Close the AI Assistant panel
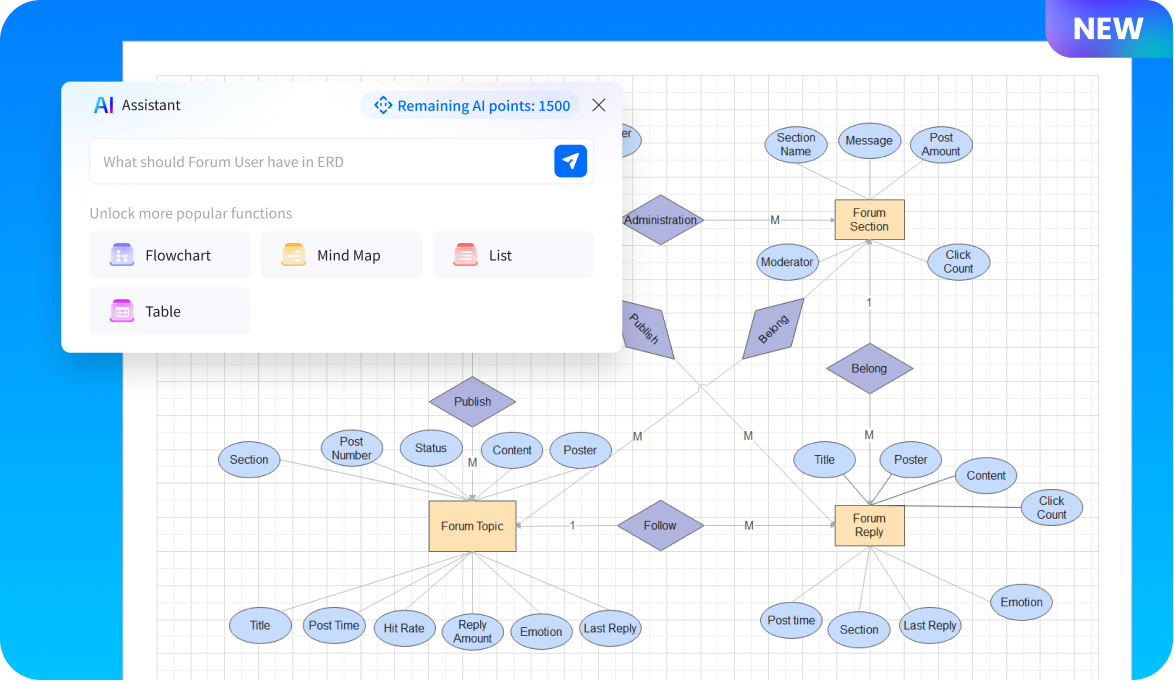Image resolution: width=1174 pixels, height=681 pixels. tap(598, 104)
